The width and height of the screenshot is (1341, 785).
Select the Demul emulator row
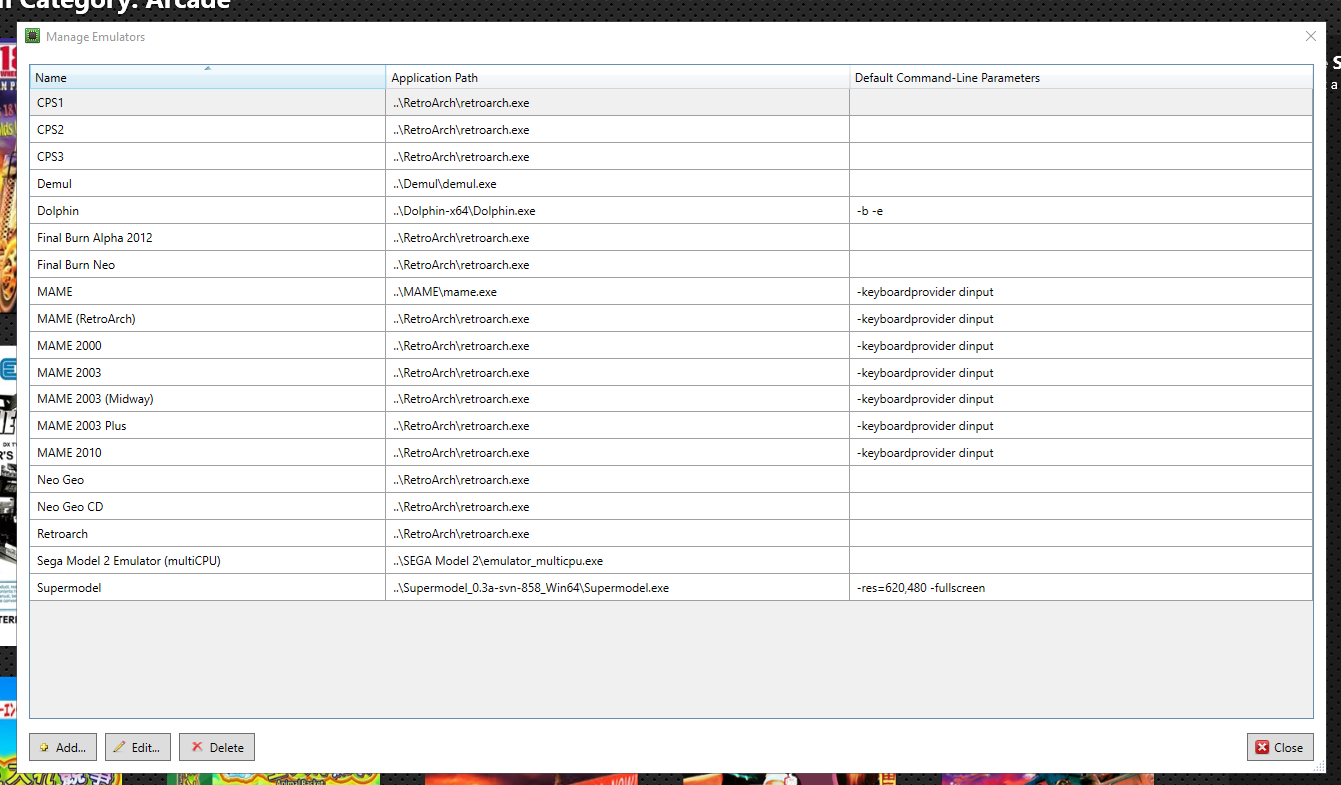(x=671, y=183)
